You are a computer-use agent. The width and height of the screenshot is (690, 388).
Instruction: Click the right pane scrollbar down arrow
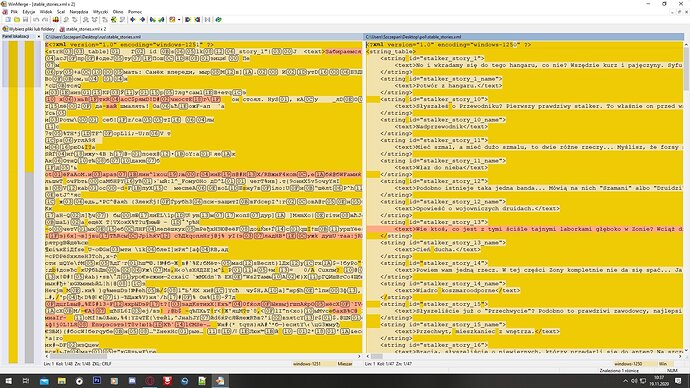coord(687,351)
